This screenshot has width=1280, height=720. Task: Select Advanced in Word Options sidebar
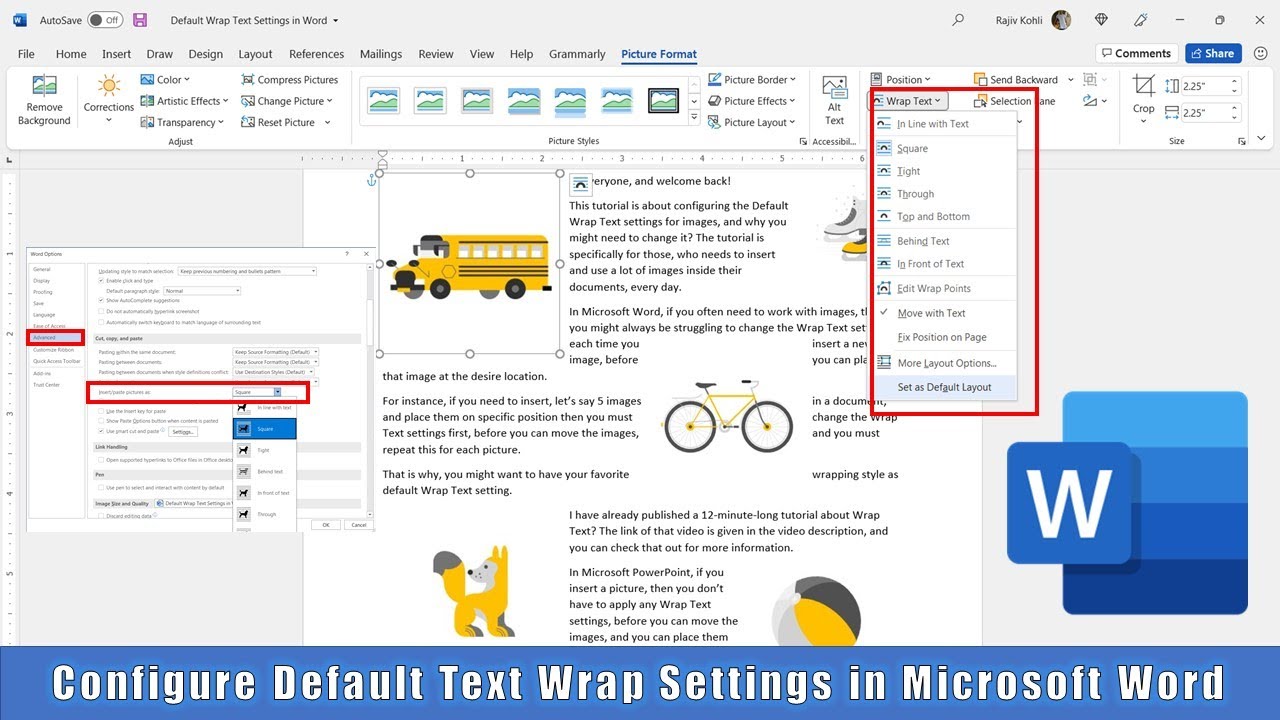point(56,338)
